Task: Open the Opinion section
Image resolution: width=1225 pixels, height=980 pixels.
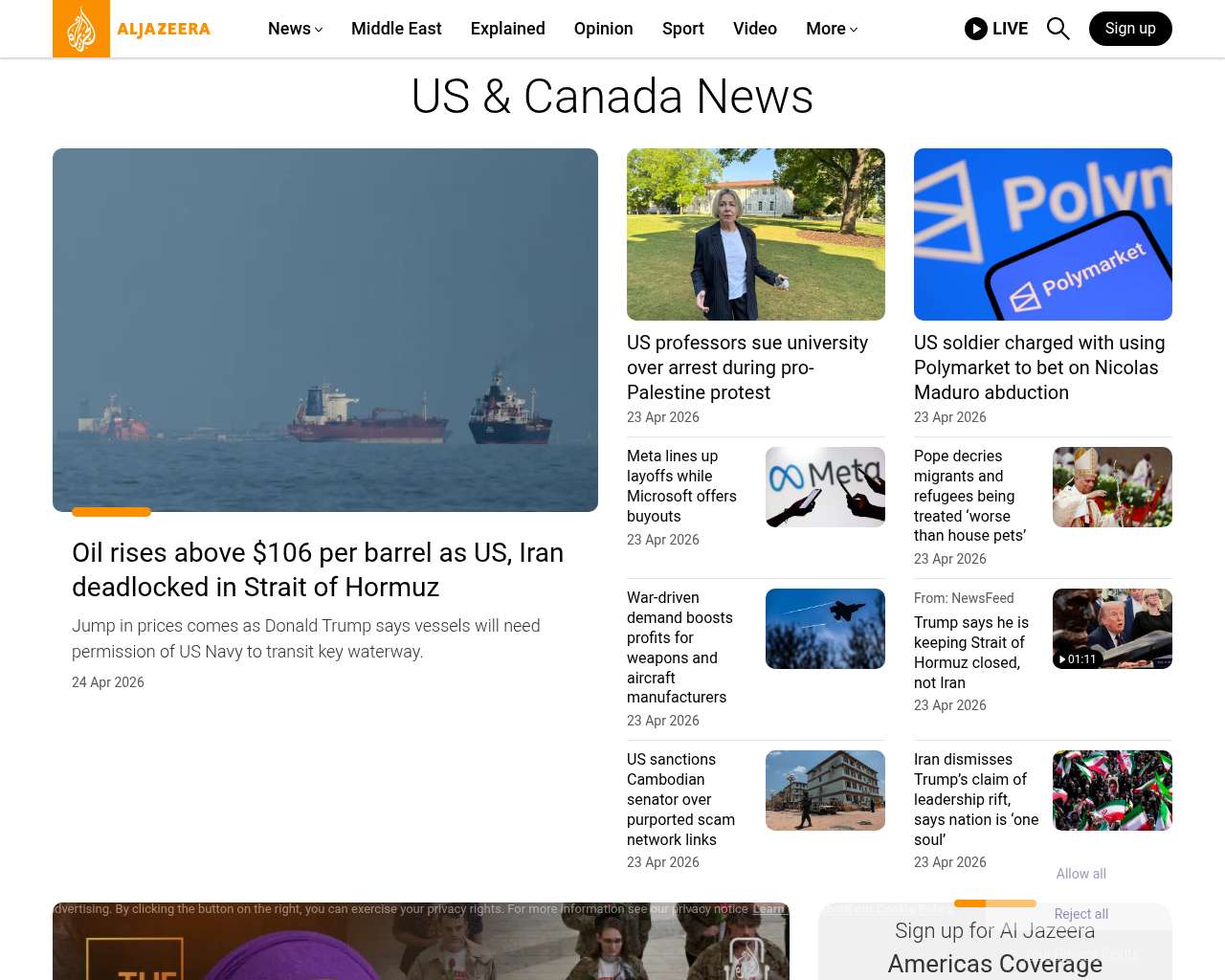Action: (604, 29)
